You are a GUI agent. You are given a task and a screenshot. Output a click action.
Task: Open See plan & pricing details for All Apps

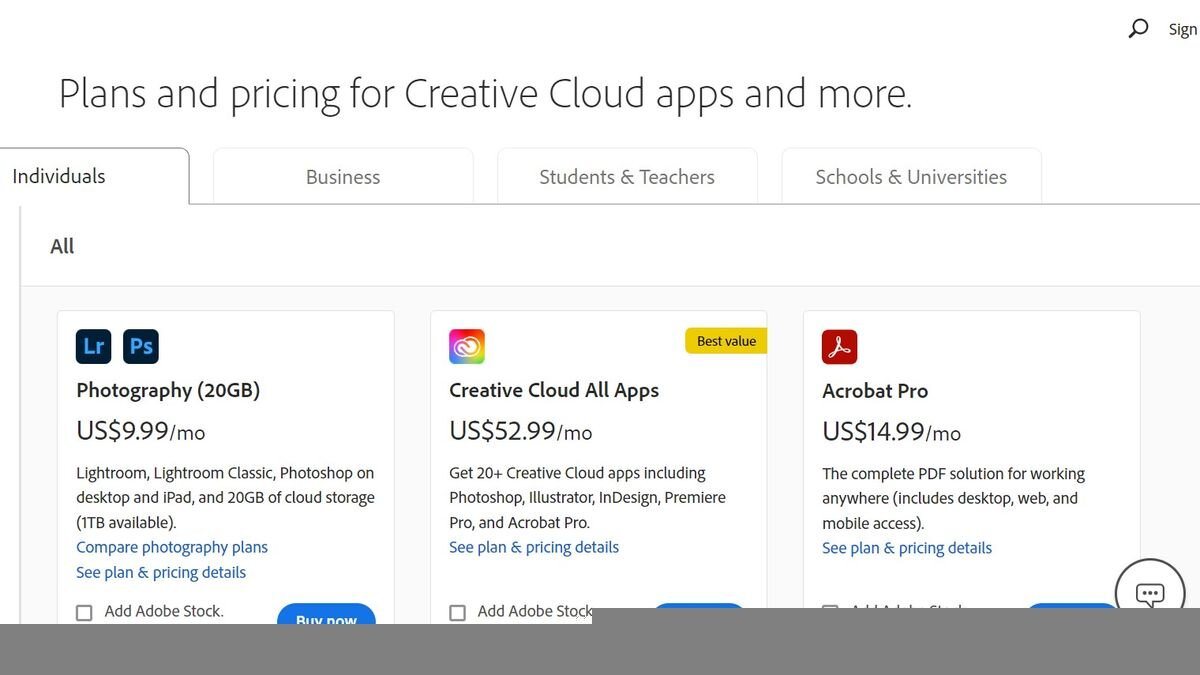pos(533,547)
